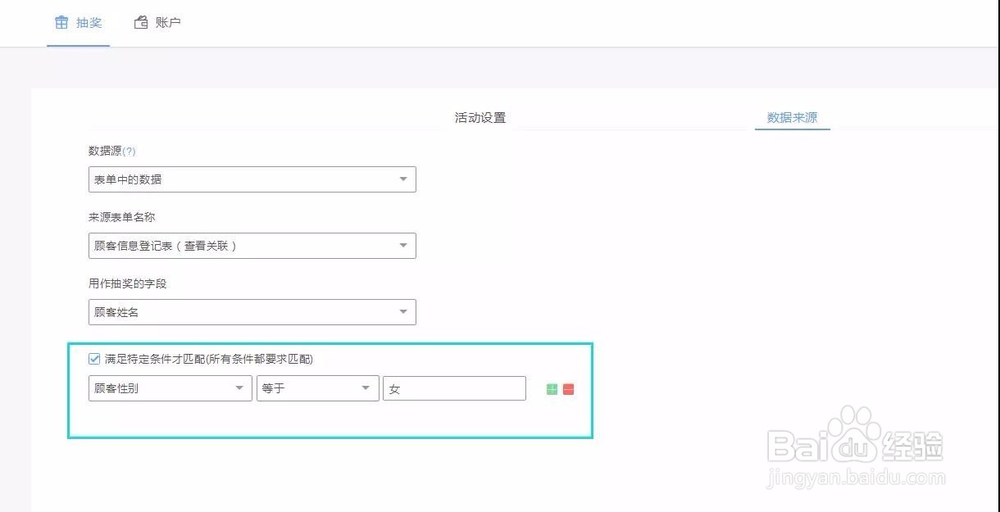Click the wallet icon beside 账户
The width and height of the screenshot is (1000, 512).
click(141, 22)
